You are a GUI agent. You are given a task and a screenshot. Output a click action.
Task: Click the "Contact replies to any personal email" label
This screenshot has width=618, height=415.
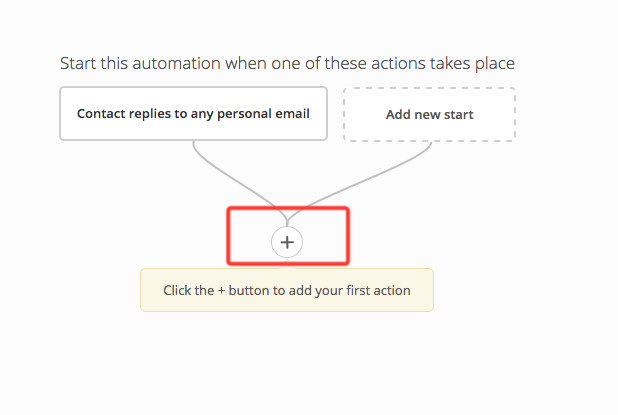(193, 113)
